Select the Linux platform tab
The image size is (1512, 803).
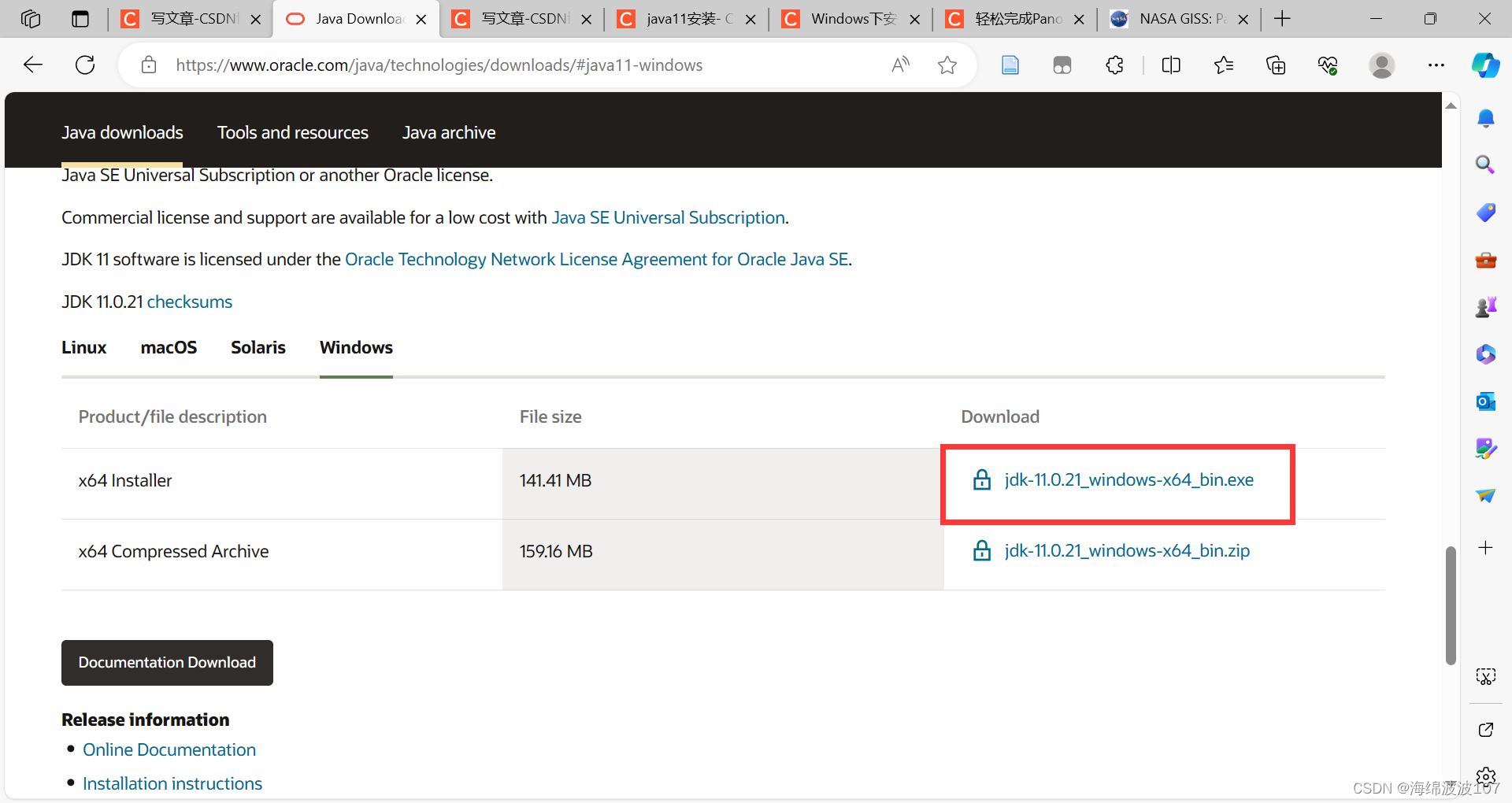click(x=83, y=347)
